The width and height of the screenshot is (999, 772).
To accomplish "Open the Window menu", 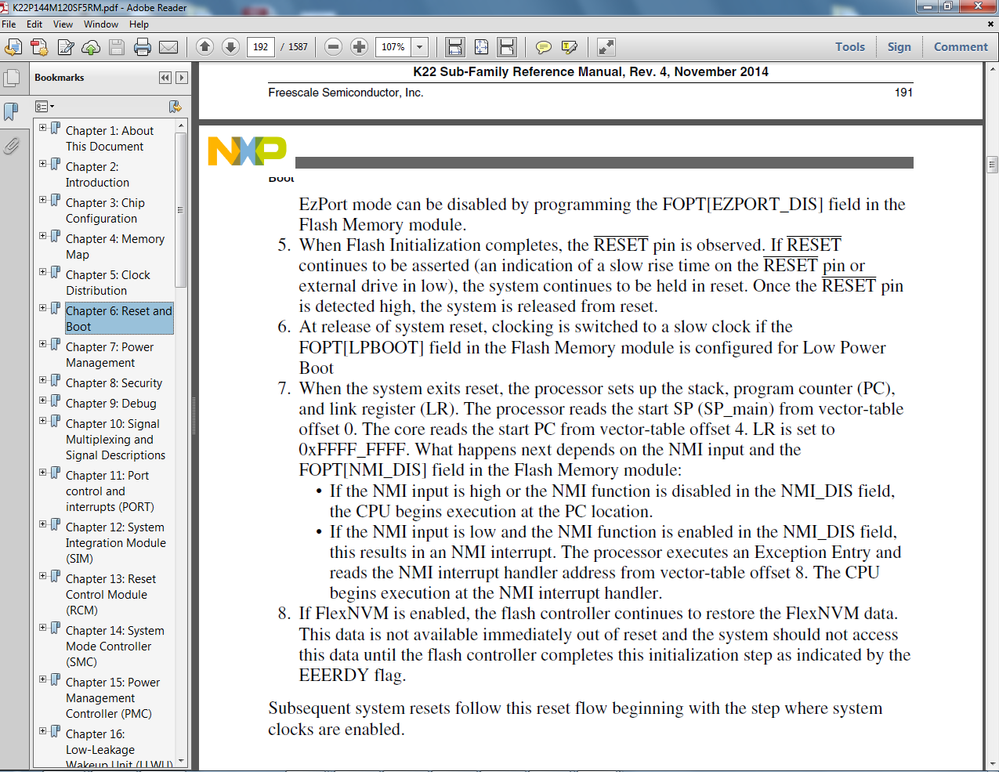I will coord(101,24).
